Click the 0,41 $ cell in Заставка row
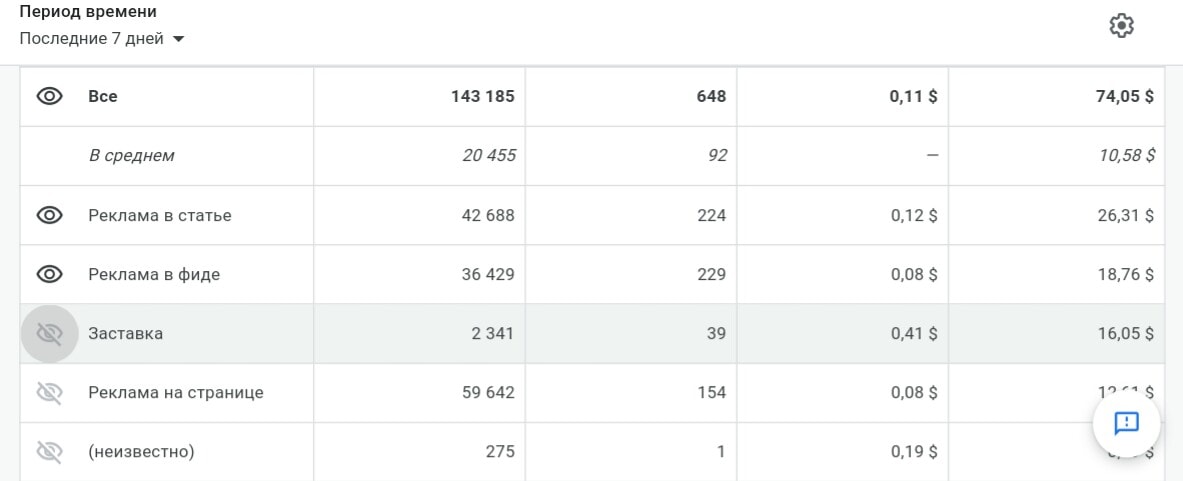 (x=842, y=333)
